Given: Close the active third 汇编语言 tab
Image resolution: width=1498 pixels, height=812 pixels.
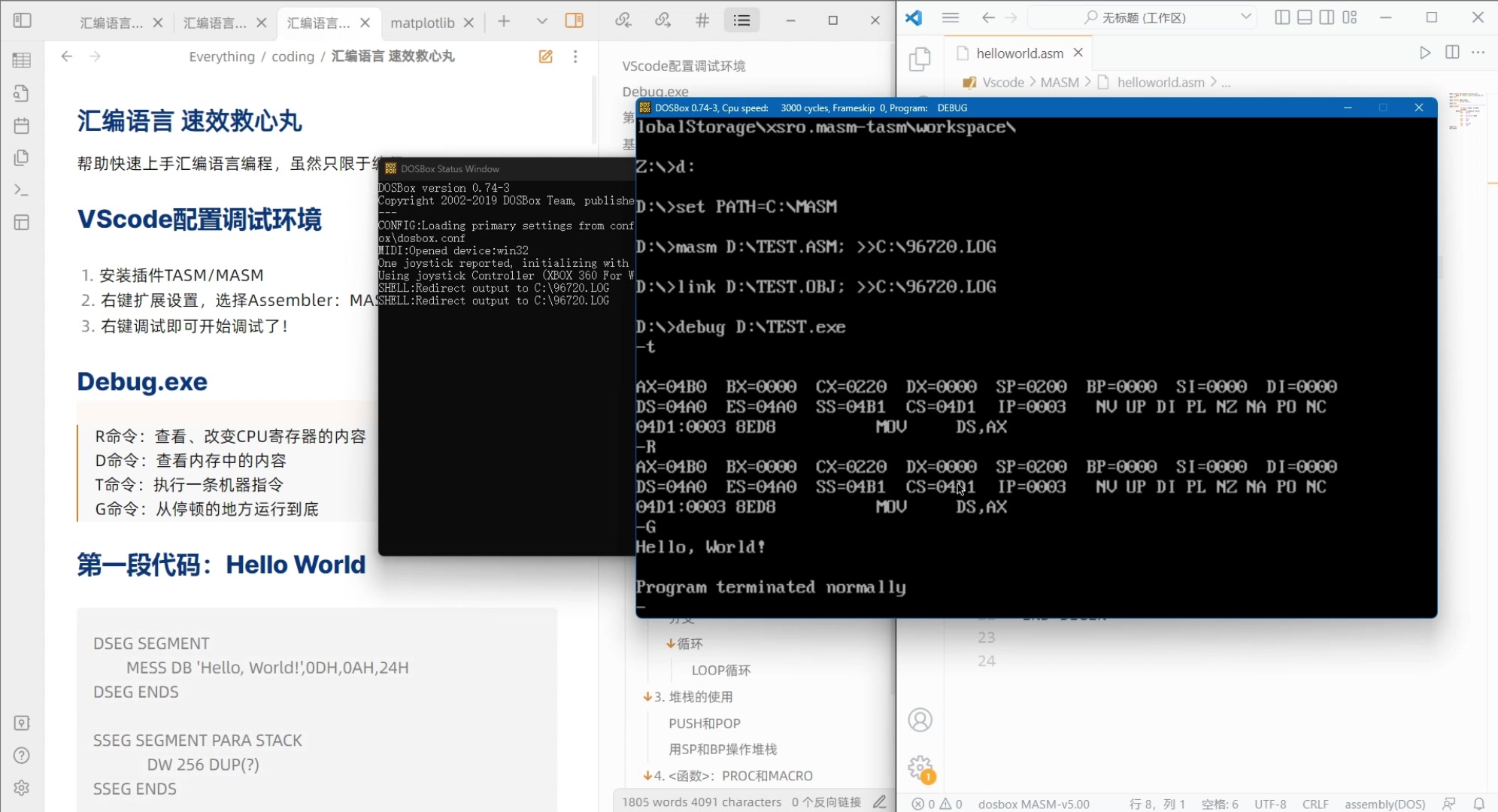Looking at the screenshot, I should click(365, 23).
